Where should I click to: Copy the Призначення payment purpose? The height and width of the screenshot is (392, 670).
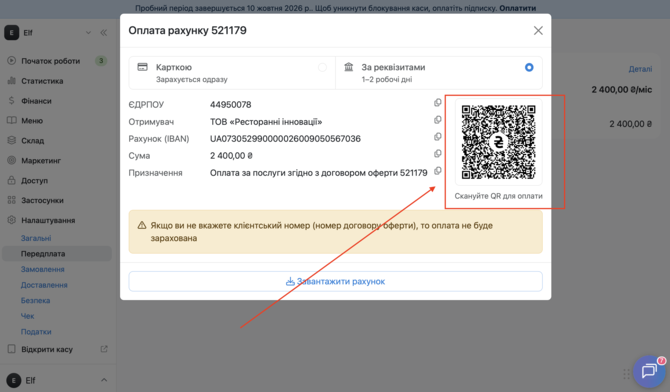pos(438,171)
